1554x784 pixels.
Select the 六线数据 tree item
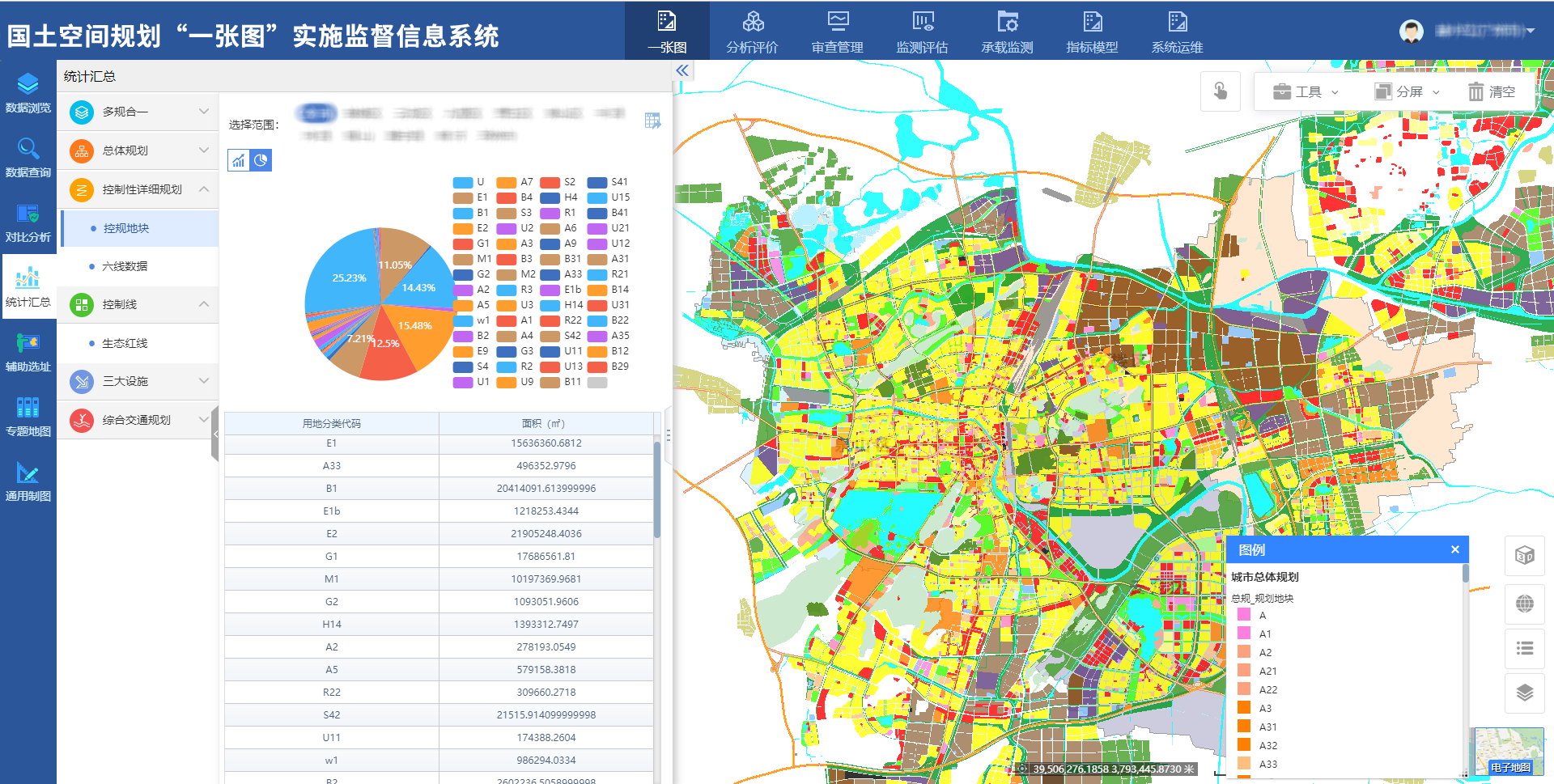coord(138,266)
